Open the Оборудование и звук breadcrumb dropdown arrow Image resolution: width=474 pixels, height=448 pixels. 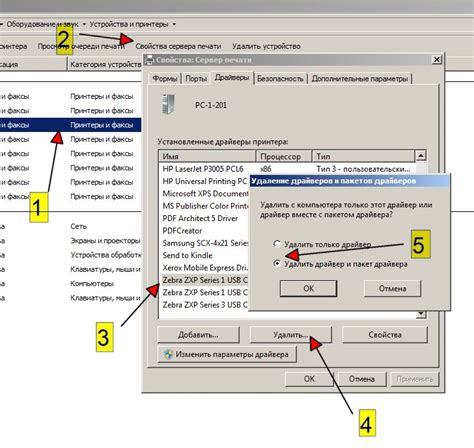pyautogui.click(x=84, y=24)
